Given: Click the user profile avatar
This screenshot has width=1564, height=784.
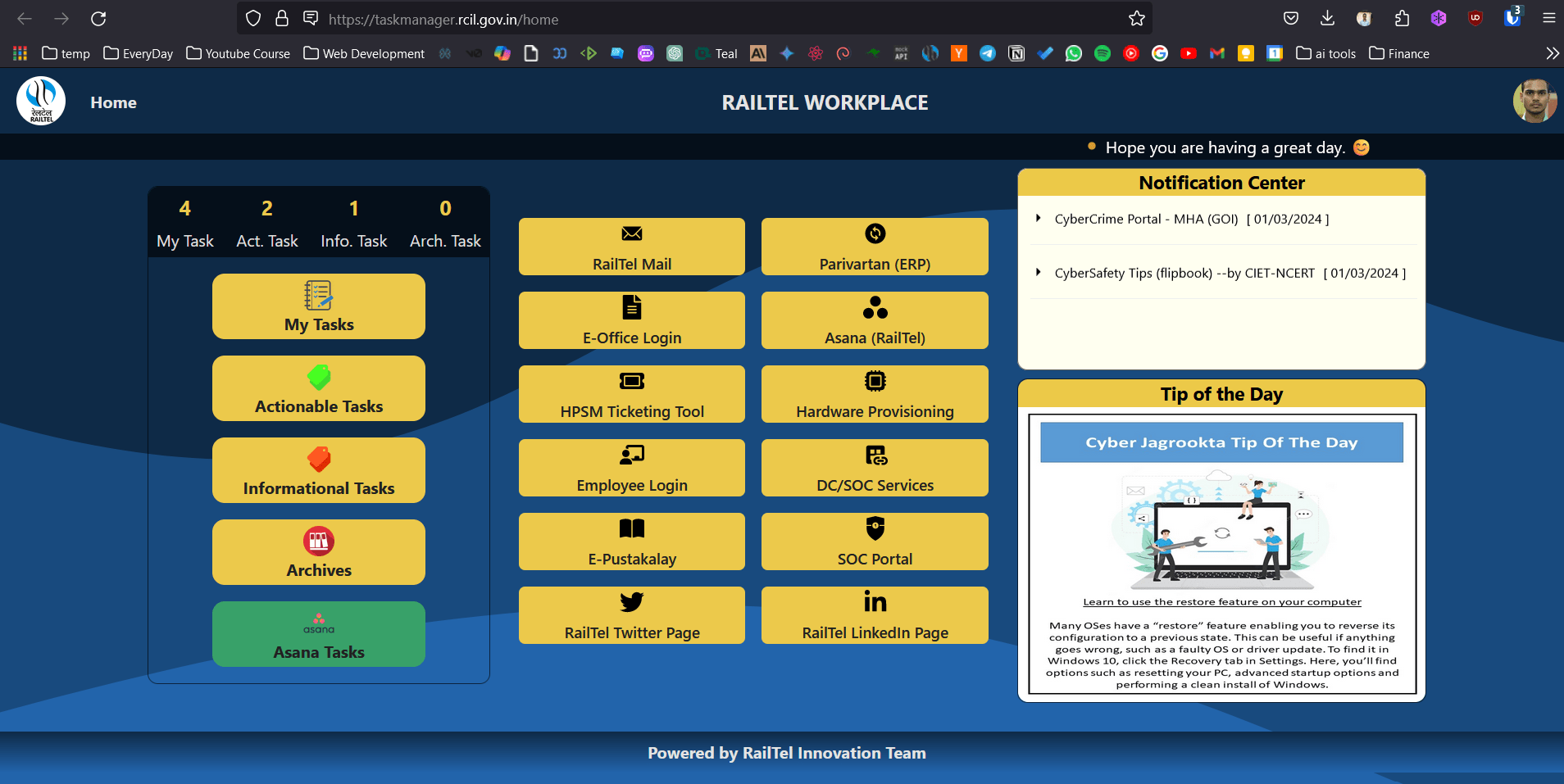Looking at the screenshot, I should (x=1534, y=102).
